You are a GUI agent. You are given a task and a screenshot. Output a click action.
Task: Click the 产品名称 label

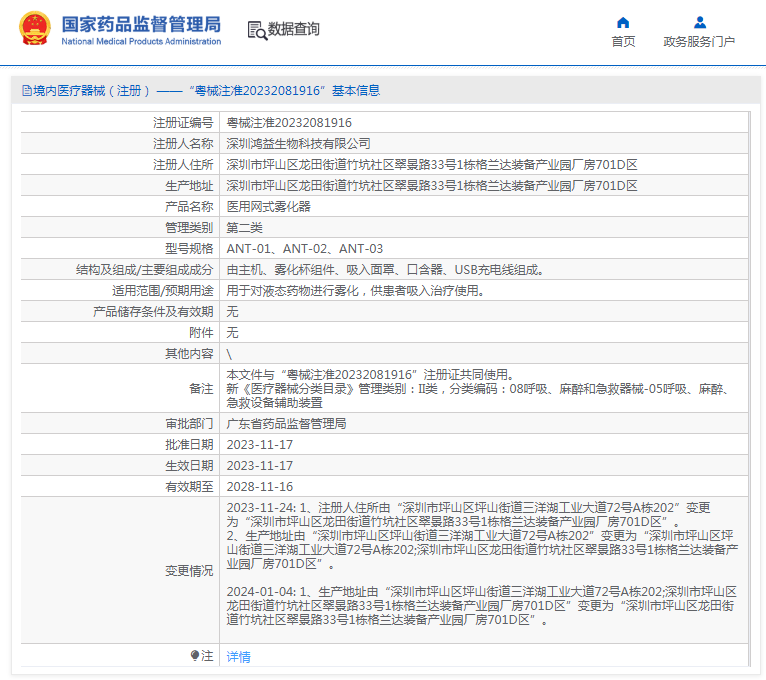[x=190, y=207]
